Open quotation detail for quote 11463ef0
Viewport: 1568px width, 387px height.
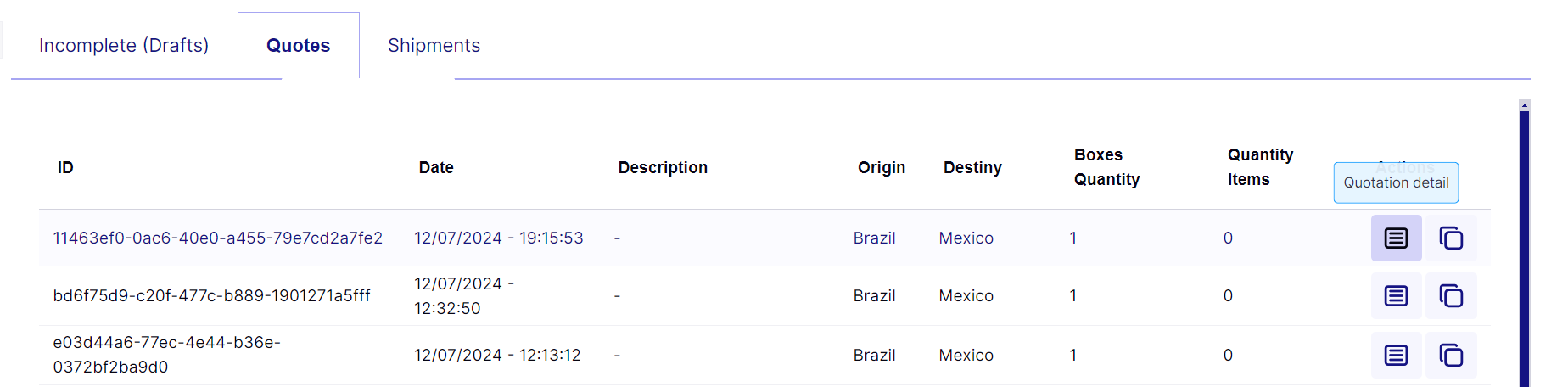point(1396,238)
